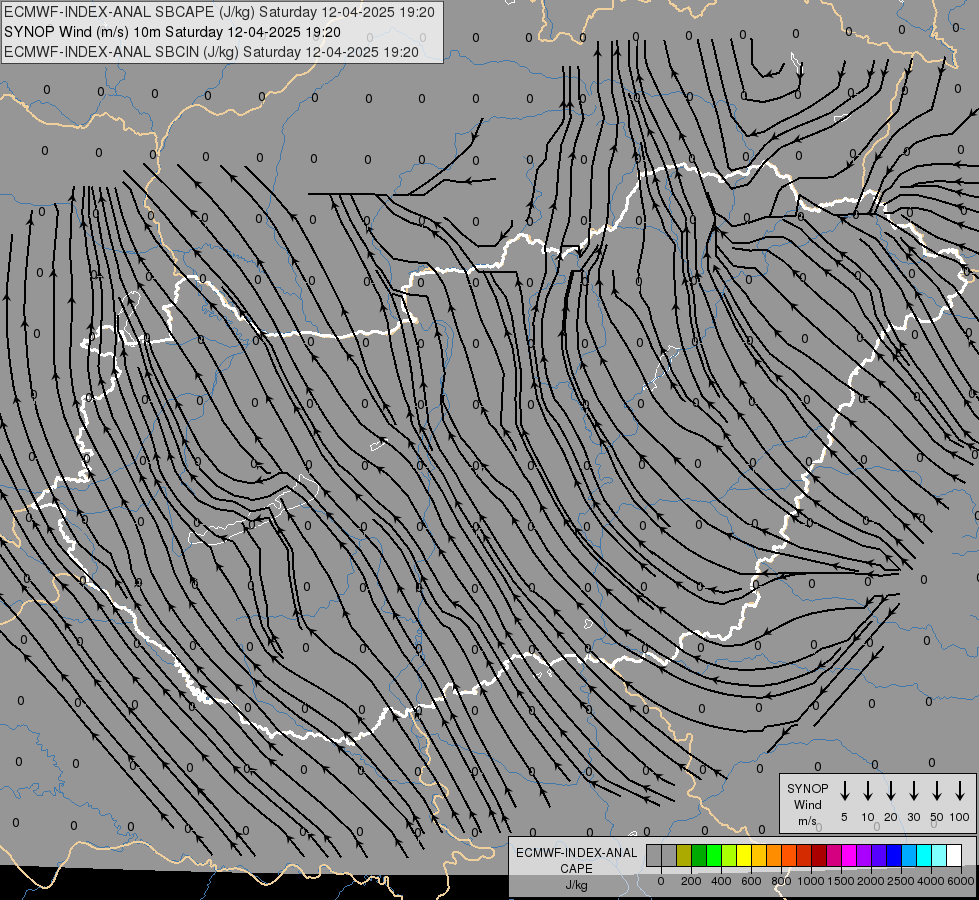The width and height of the screenshot is (979, 900).
Task: Pick the olive swatch in the CAPE legend
Action: (x=684, y=855)
